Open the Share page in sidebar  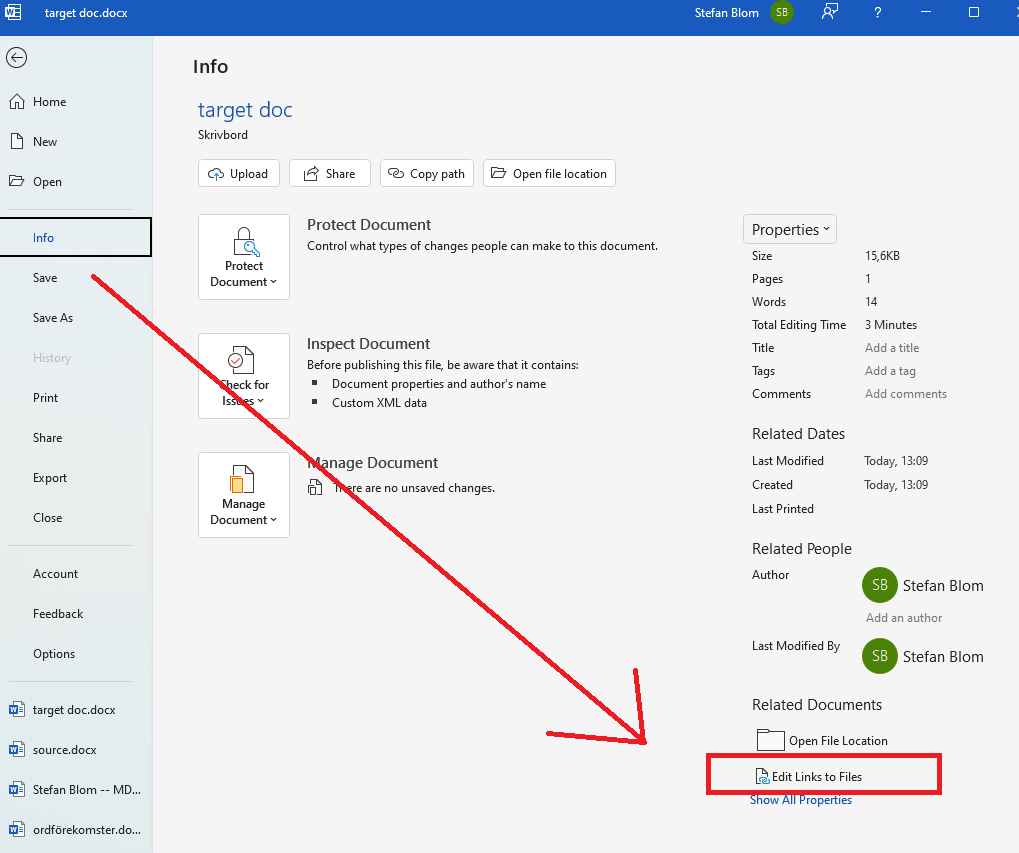(x=77, y=438)
